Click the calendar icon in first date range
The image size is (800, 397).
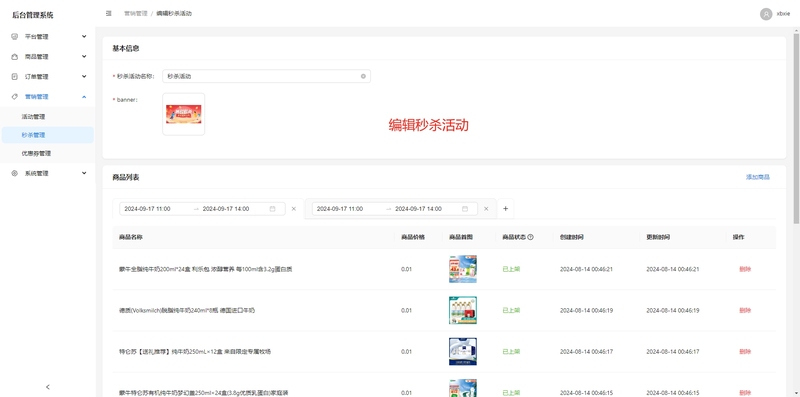click(x=272, y=209)
